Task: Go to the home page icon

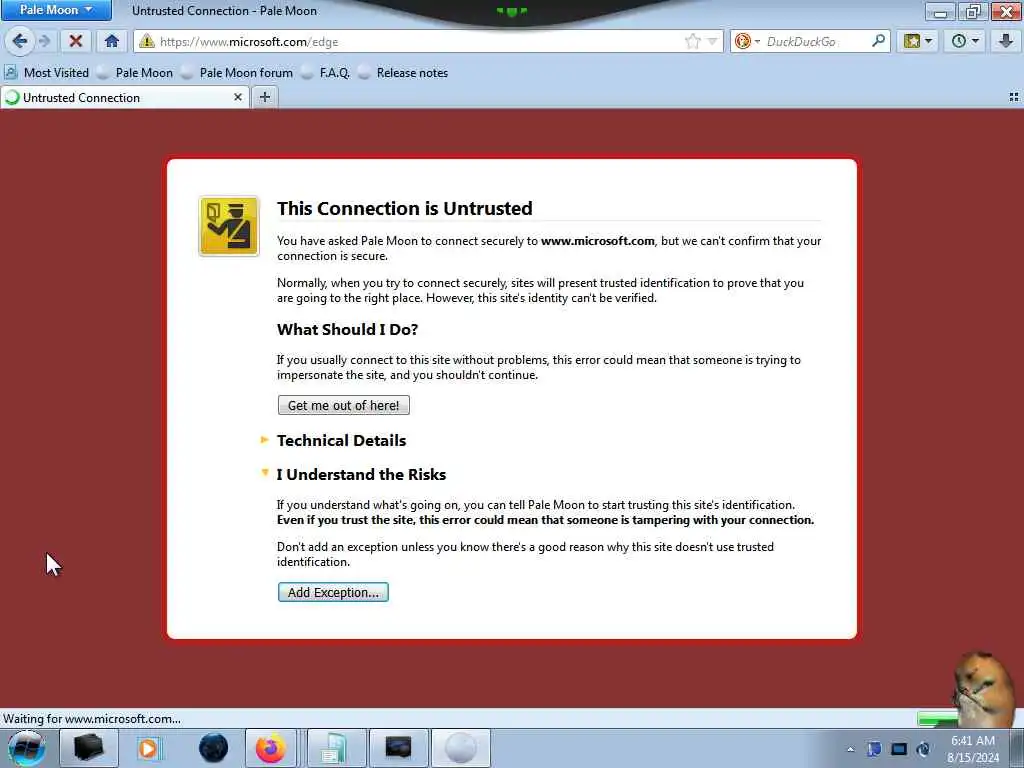Action: pos(112,41)
